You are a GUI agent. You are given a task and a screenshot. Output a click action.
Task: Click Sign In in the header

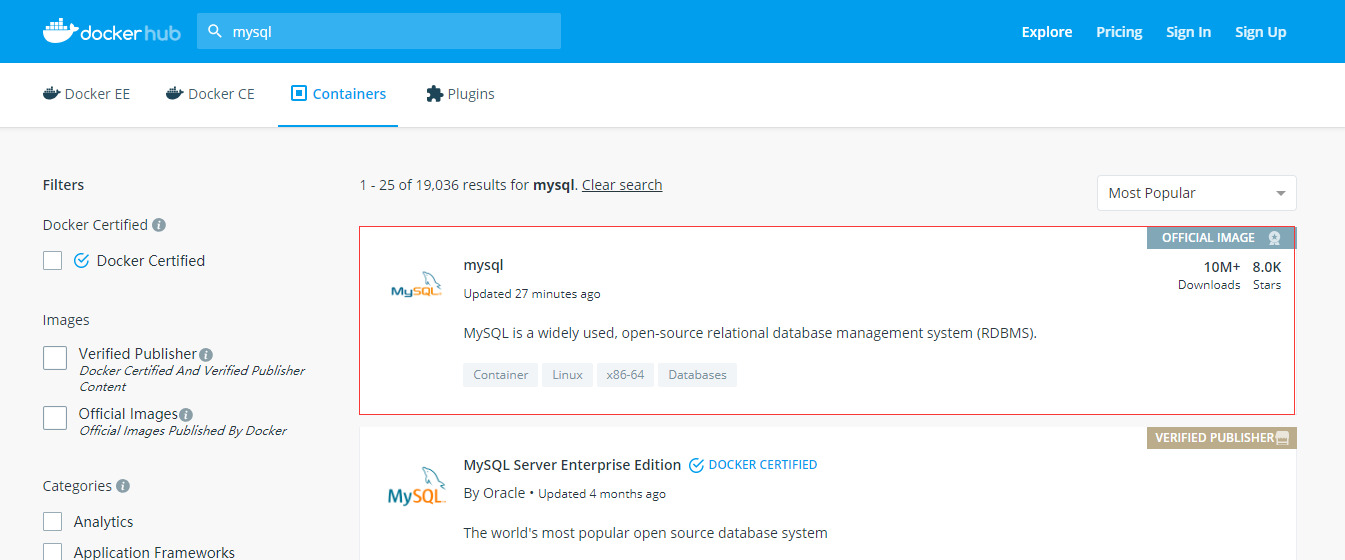point(1188,32)
